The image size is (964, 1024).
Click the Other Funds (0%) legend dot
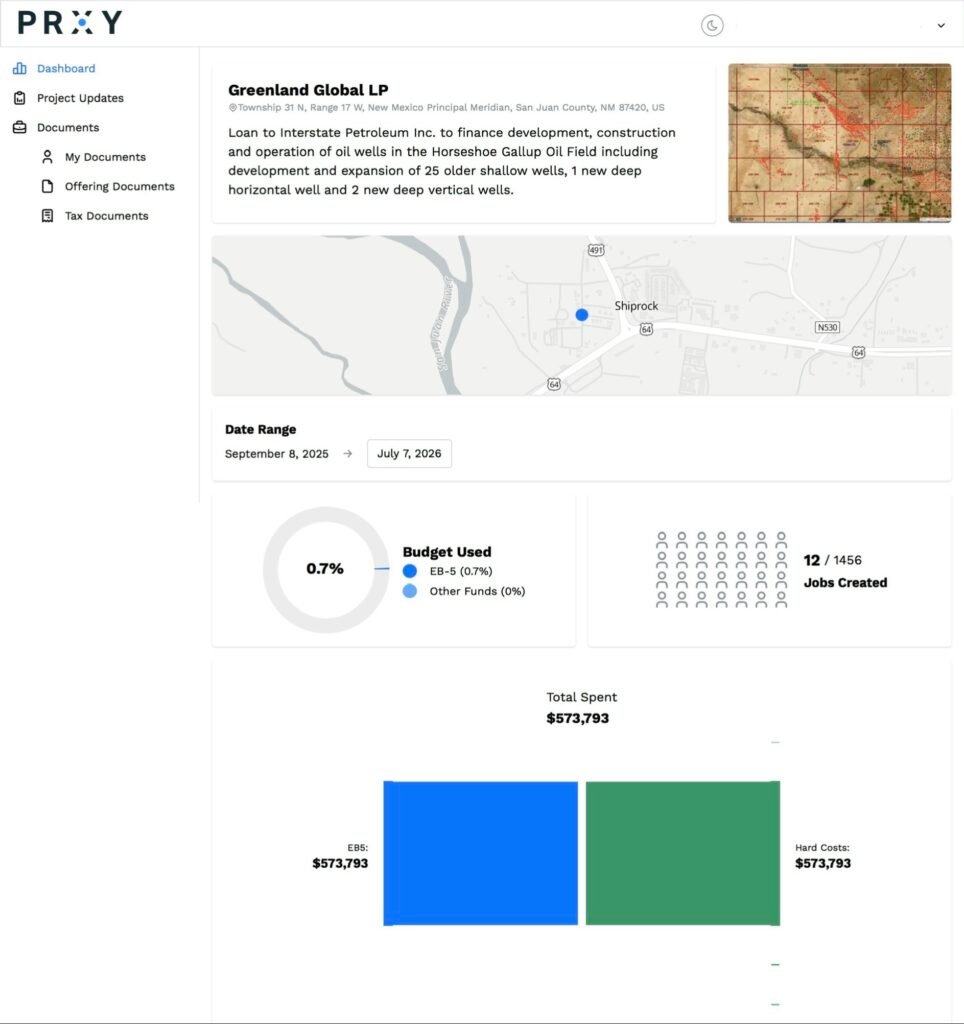pos(410,591)
